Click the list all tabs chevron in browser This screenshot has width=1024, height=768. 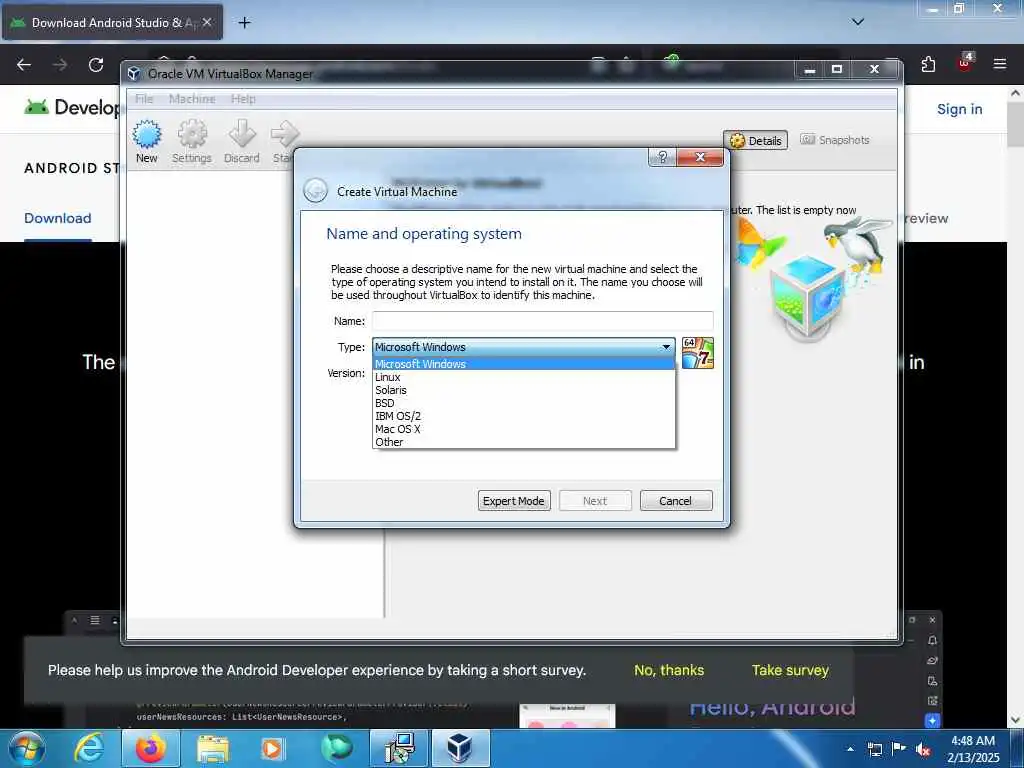pyautogui.click(x=858, y=22)
